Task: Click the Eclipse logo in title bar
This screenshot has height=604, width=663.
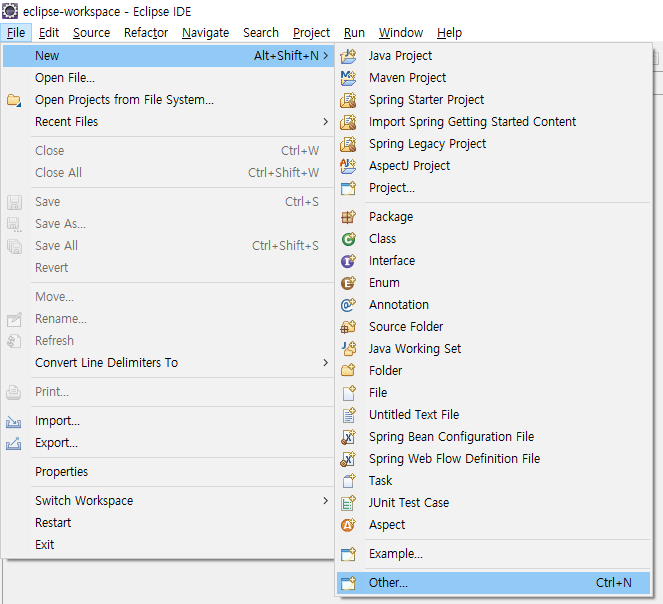Action: [10, 11]
